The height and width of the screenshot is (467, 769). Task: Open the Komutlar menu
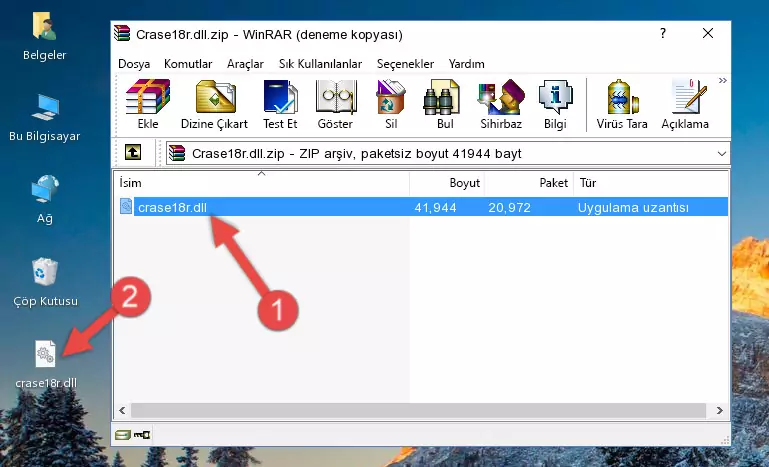188,64
